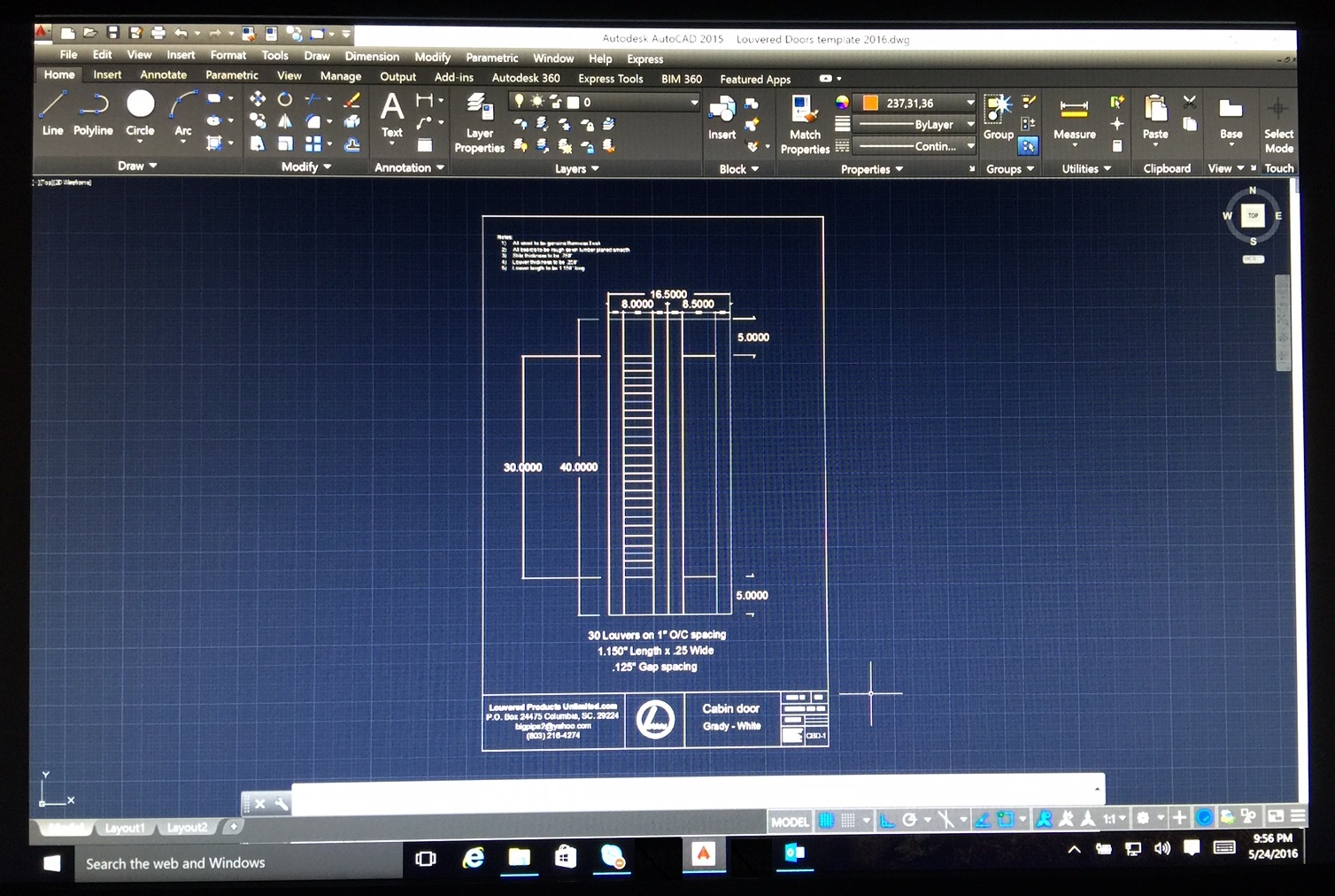Image resolution: width=1335 pixels, height=896 pixels.
Task: Toggle Snap mode in status bar
Action: 848,821
